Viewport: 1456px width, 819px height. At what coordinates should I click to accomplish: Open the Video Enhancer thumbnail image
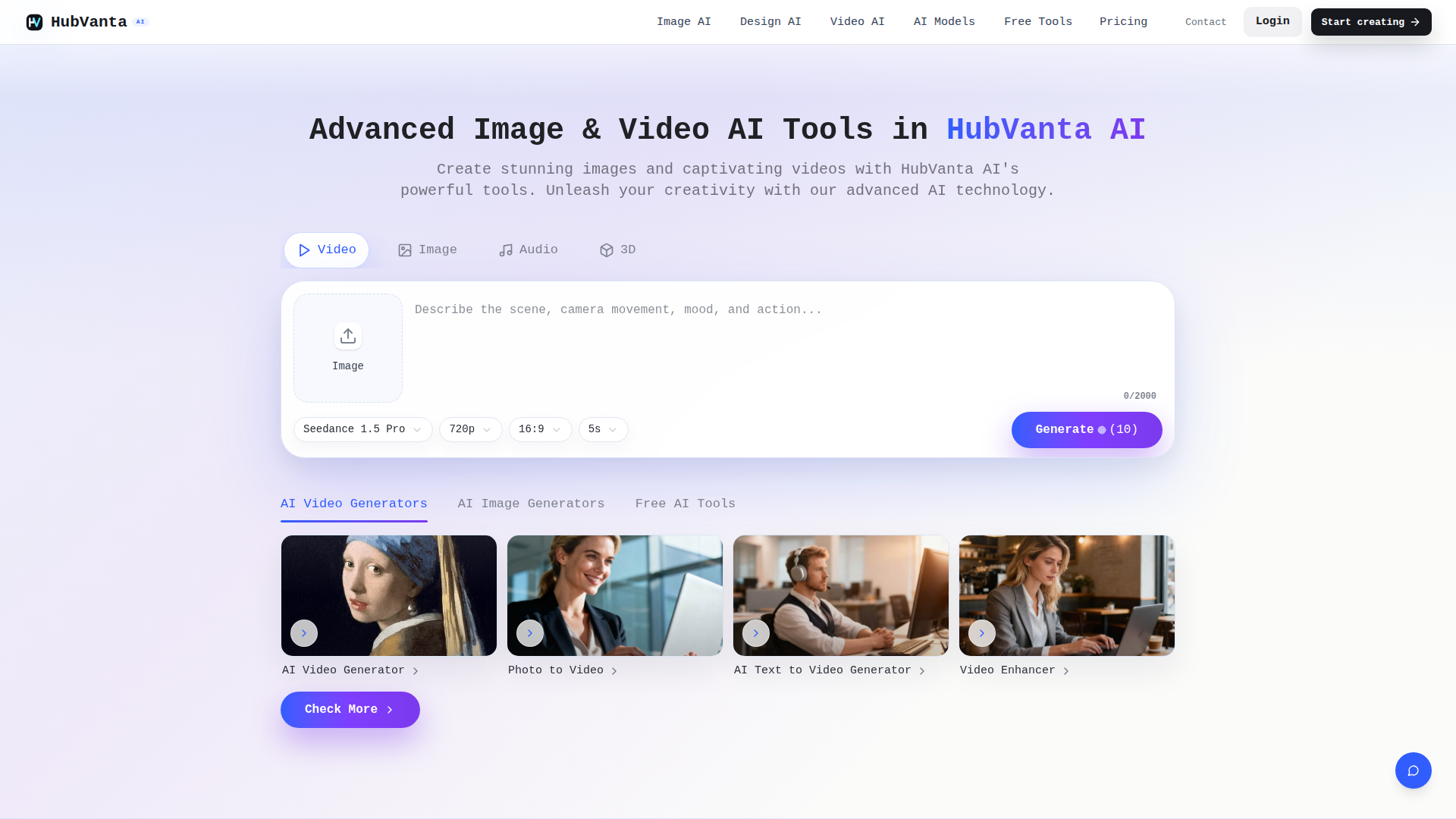(x=1067, y=596)
